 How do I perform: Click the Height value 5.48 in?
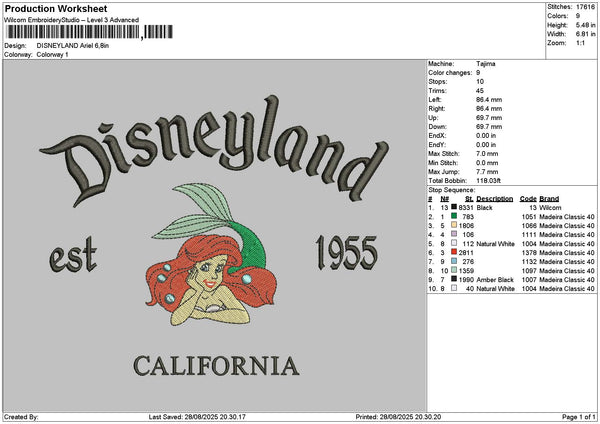pyautogui.click(x=585, y=25)
